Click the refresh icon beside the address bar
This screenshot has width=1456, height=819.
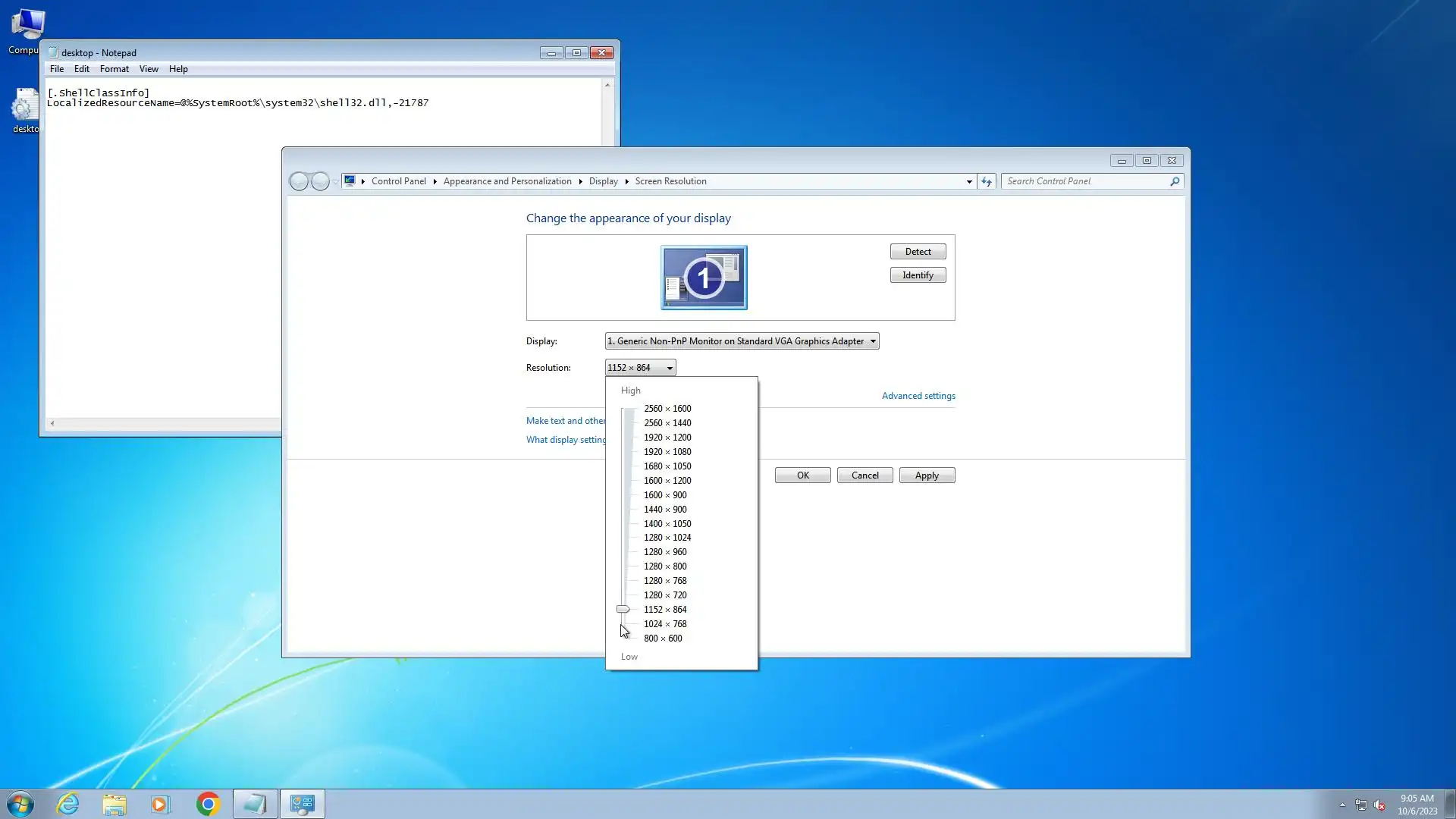coord(987,181)
